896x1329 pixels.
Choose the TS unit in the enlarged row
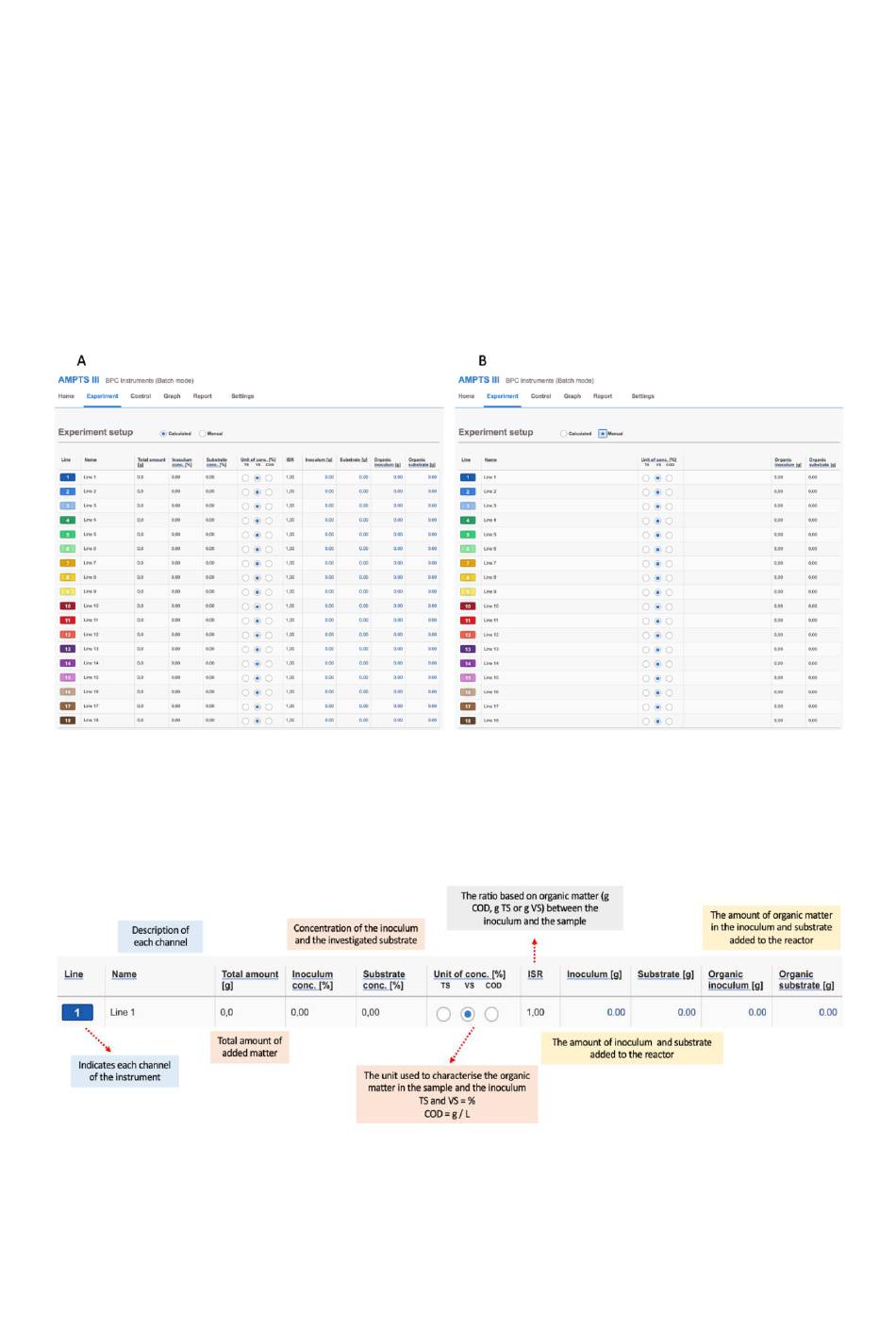tap(443, 1014)
